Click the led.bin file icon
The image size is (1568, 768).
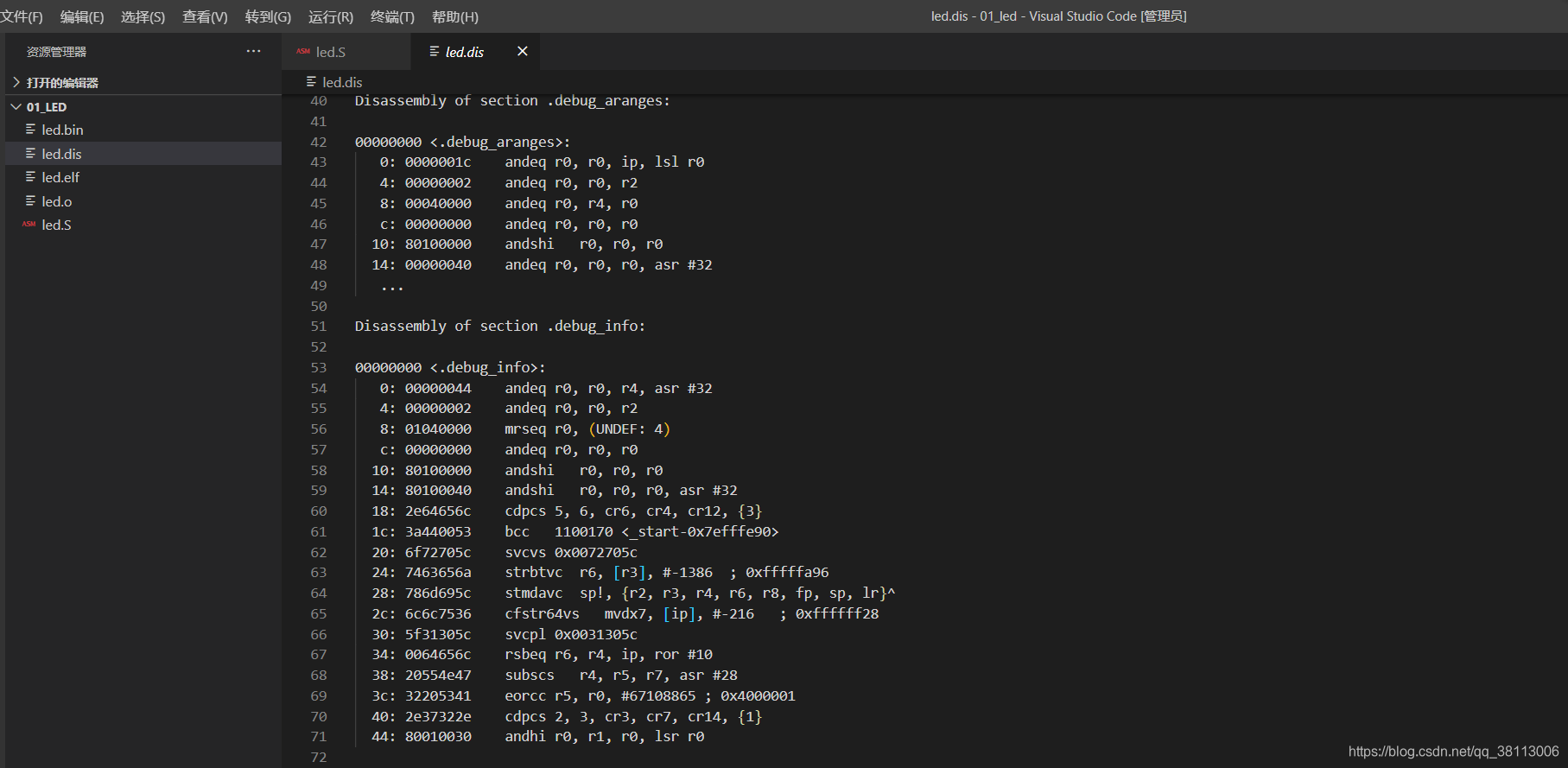coord(30,130)
